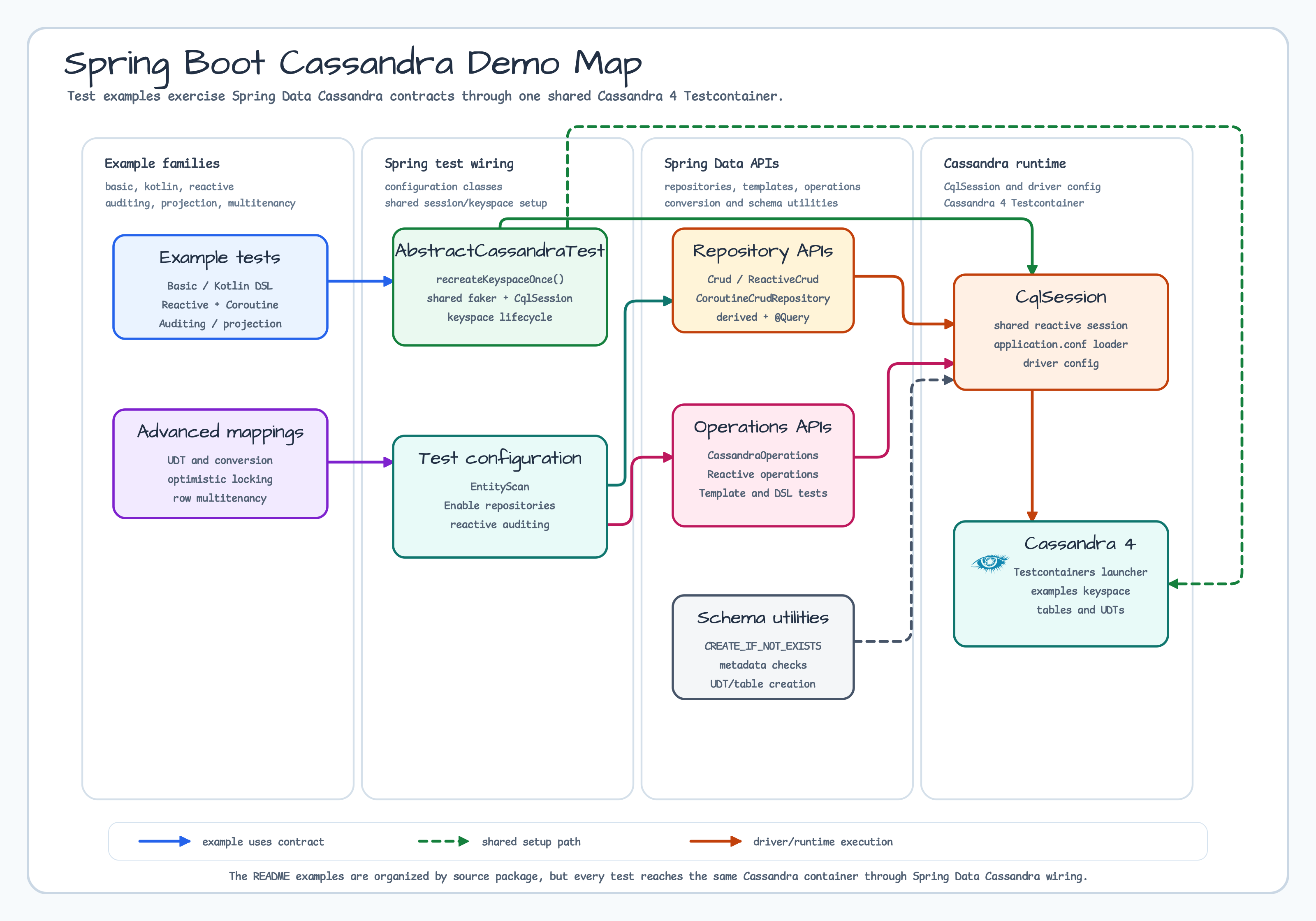Click the 'Reactive + Coroutine' line
1316x921 pixels.
point(220,304)
